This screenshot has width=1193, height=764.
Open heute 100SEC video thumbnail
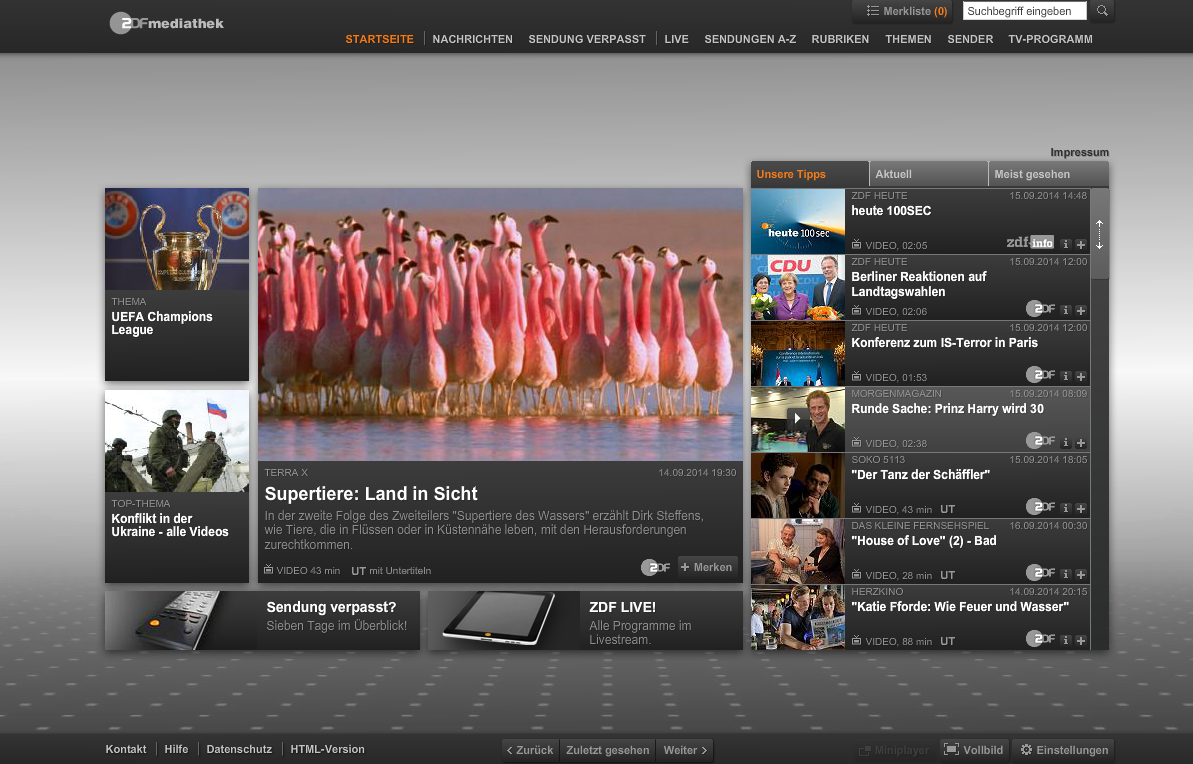(x=797, y=221)
